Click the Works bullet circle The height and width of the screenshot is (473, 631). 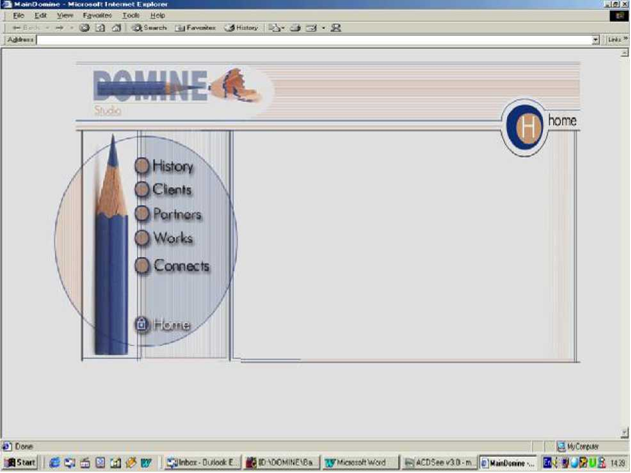(142, 238)
